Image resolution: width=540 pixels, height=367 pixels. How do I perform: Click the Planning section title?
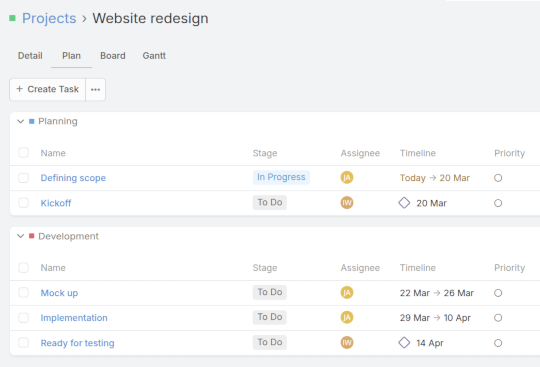coord(58,121)
